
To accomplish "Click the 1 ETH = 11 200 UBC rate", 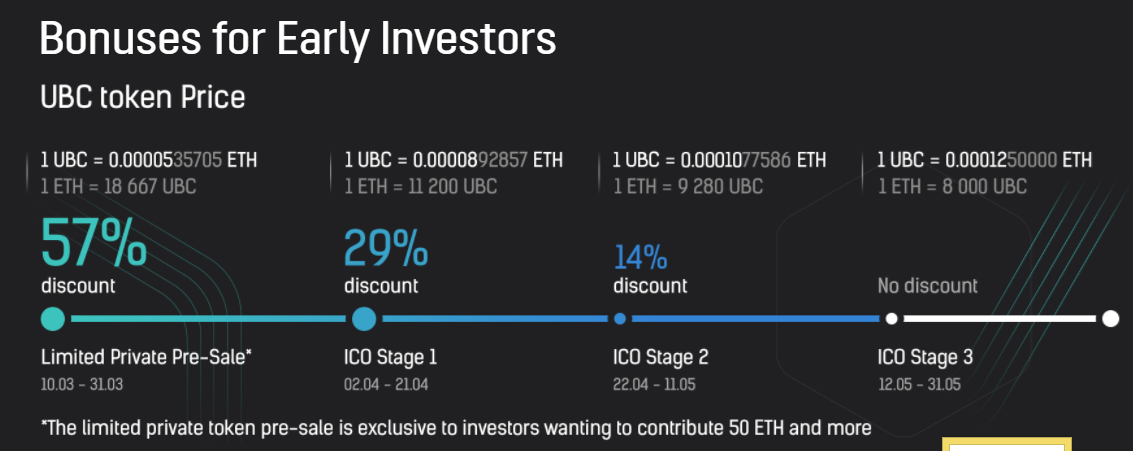I will pos(421,186).
